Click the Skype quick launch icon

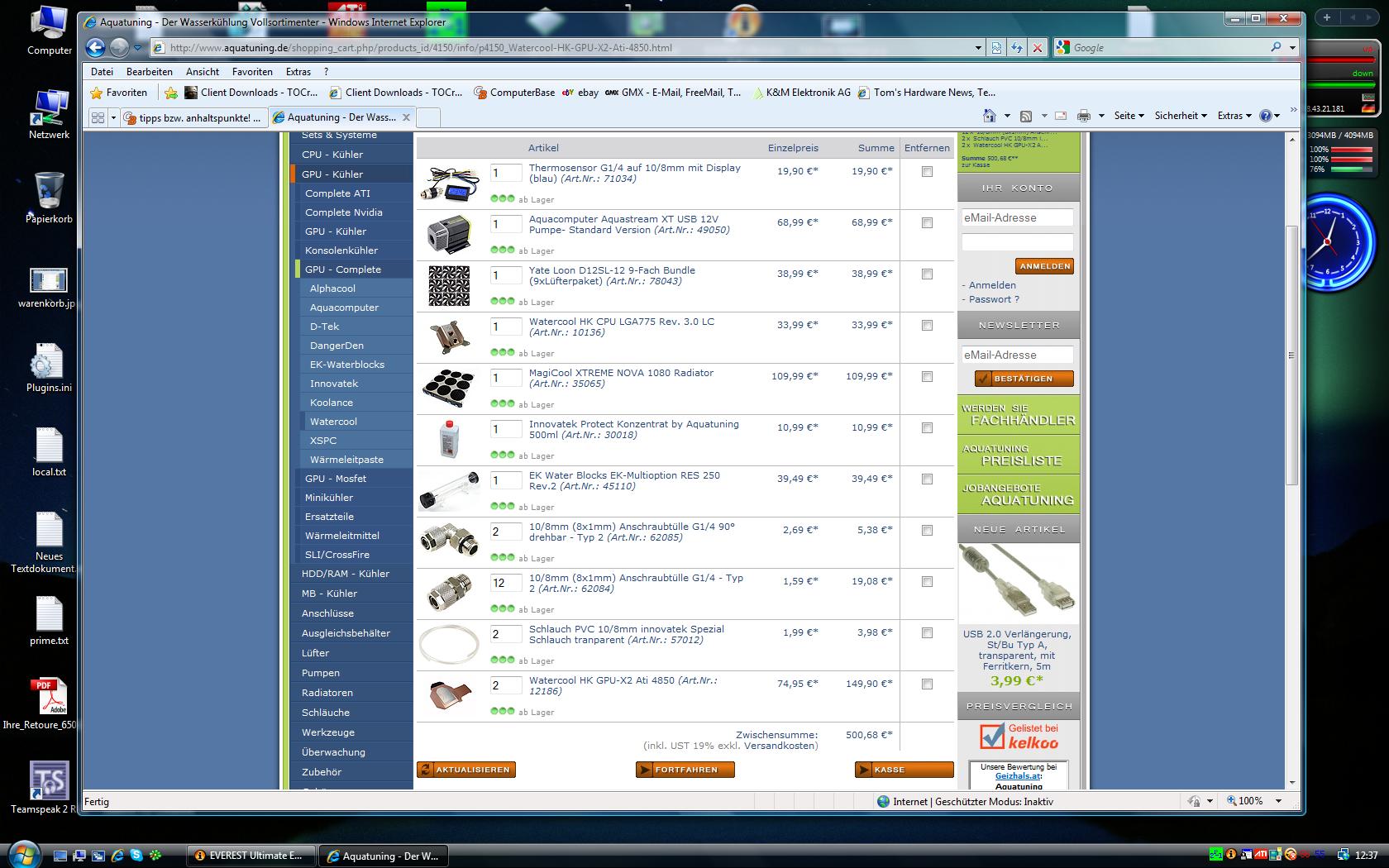[136, 856]
